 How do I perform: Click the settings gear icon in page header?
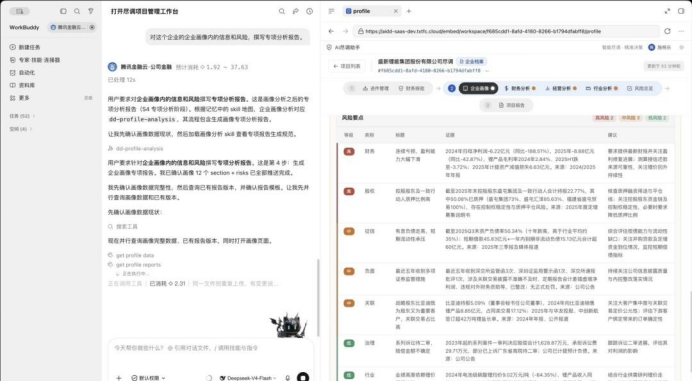(681, 47)
